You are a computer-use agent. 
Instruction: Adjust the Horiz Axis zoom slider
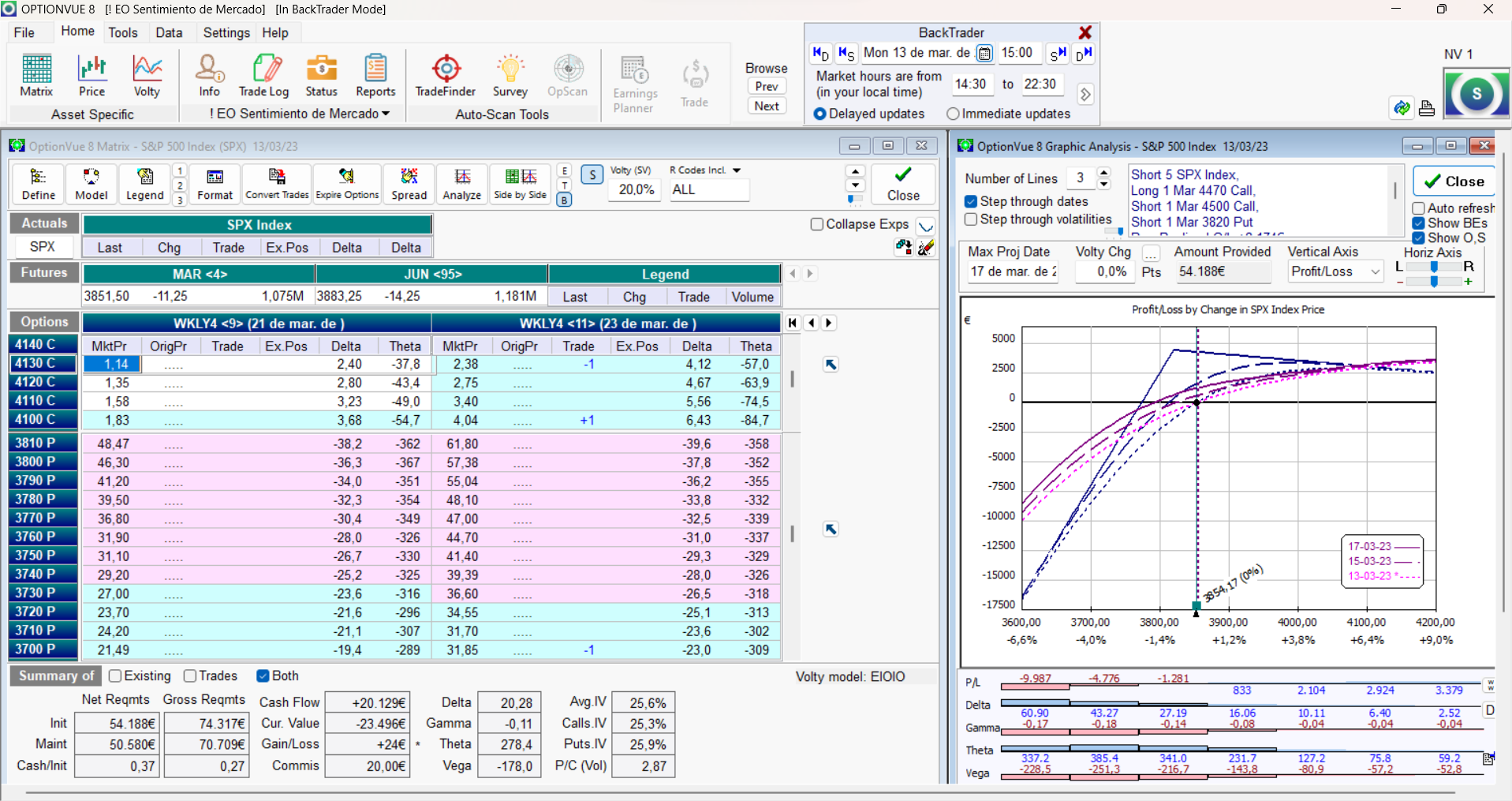click(x=1434, y=282)
